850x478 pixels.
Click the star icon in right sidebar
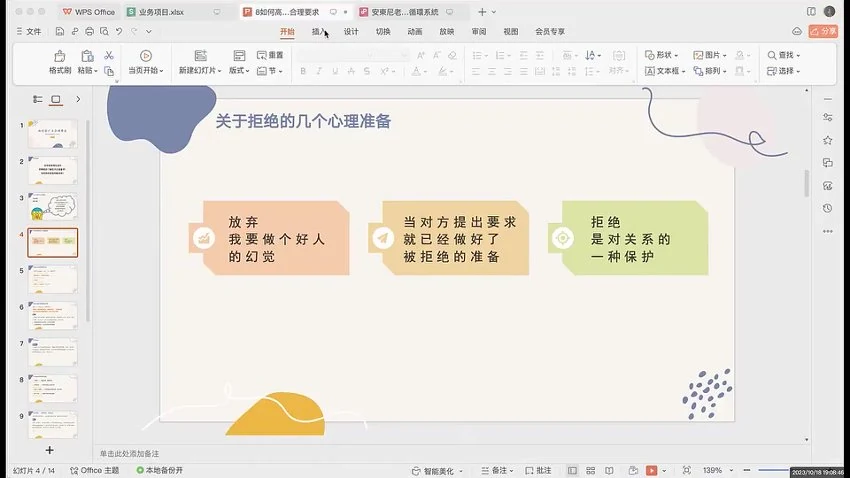[x=828, y=140]
